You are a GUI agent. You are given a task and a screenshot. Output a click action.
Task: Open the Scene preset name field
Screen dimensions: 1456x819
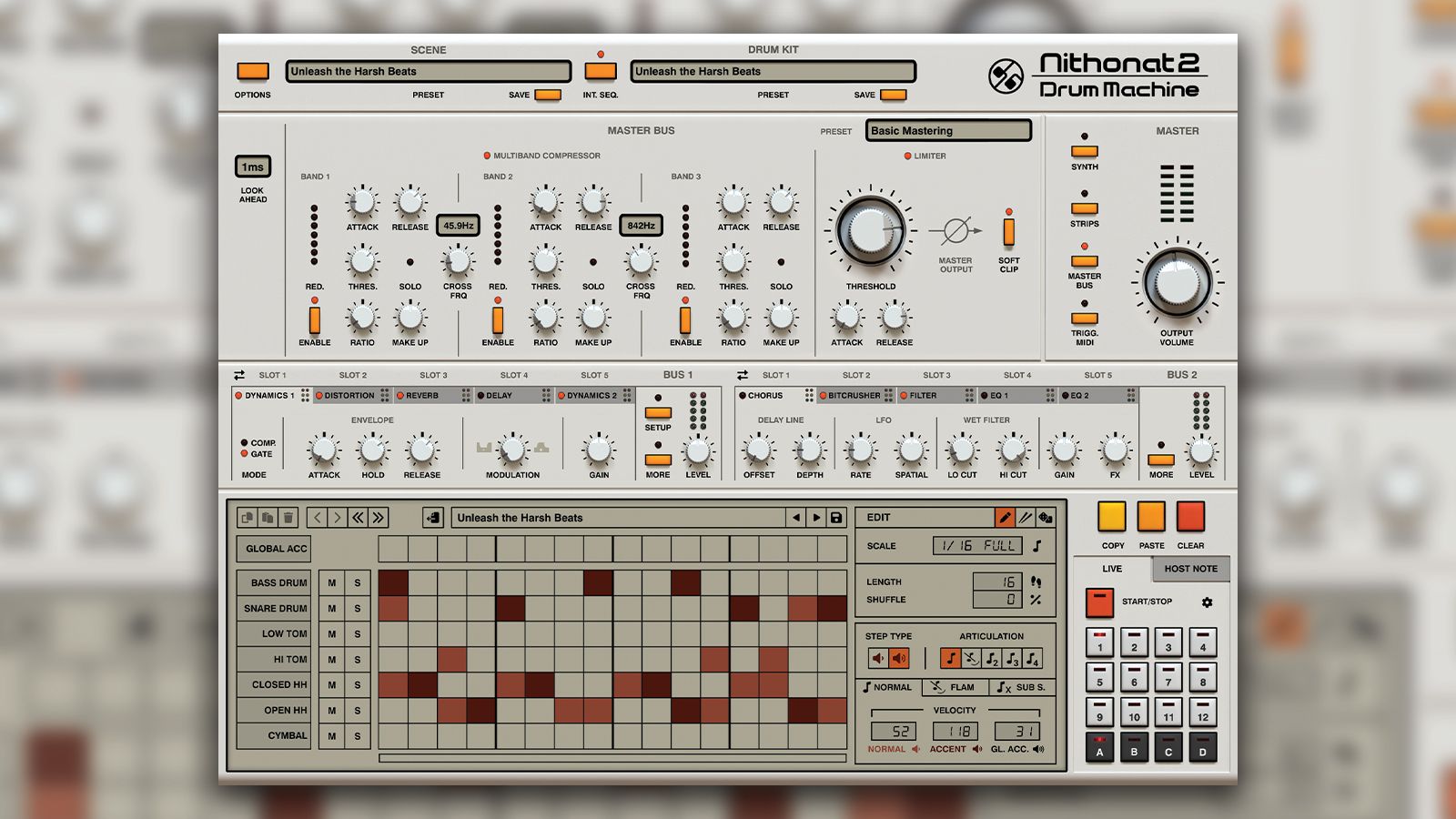tap(429, 71)
